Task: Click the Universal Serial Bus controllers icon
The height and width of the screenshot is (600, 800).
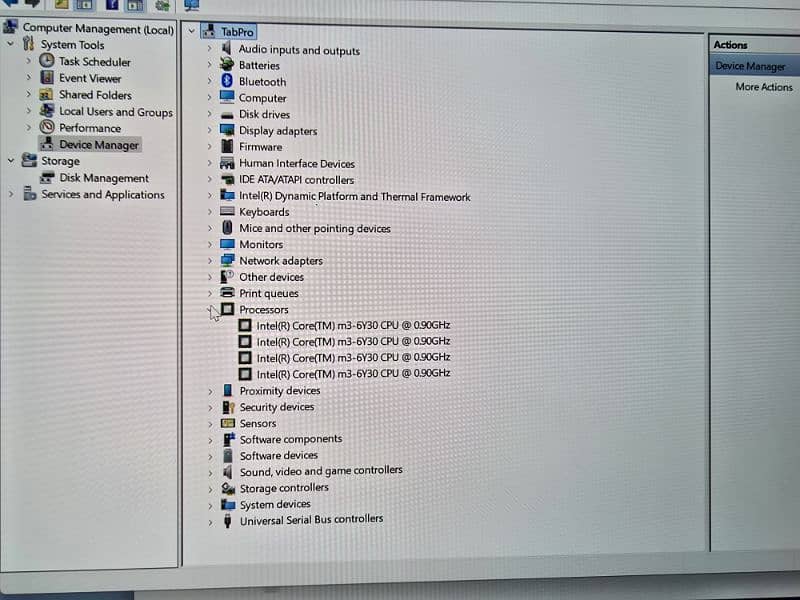Action: (x=228, y=520)
